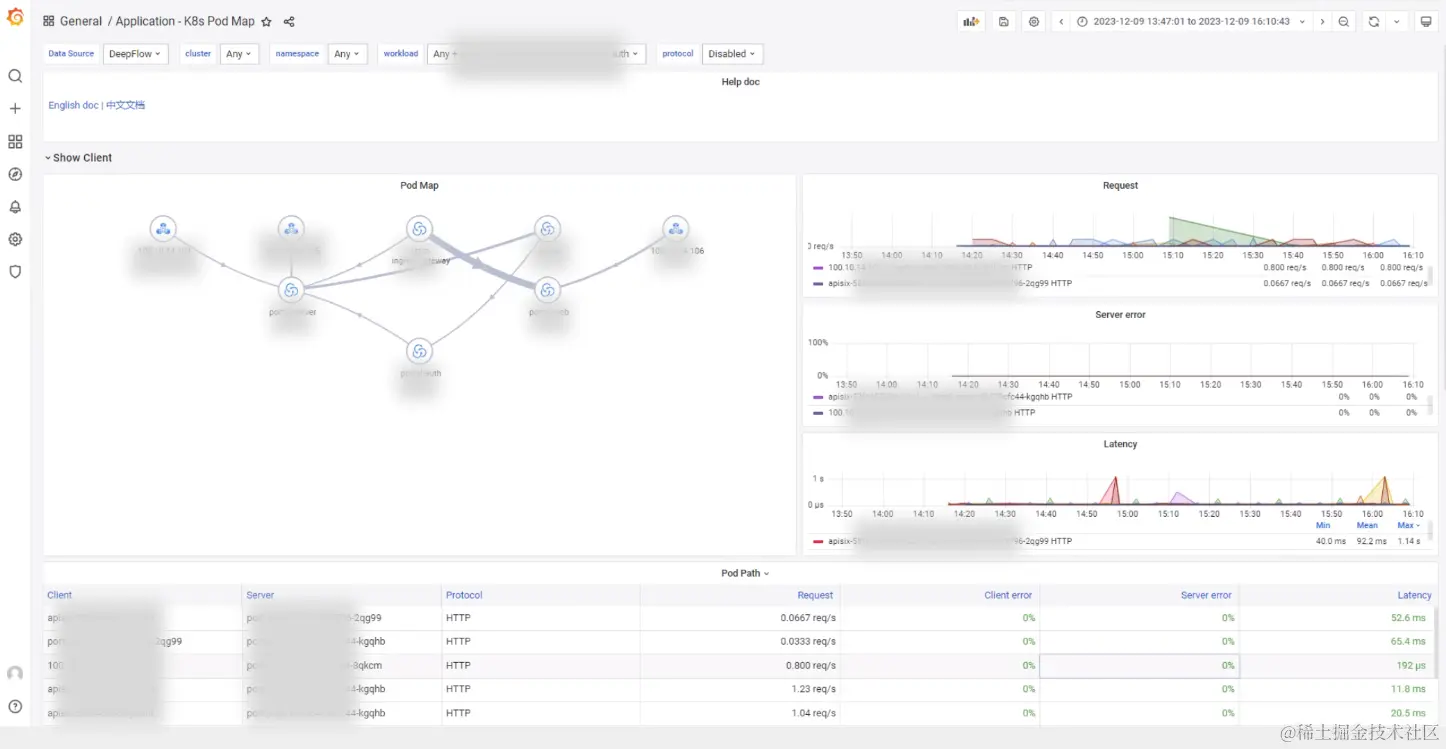Open the English doc link

click(73, 105)
